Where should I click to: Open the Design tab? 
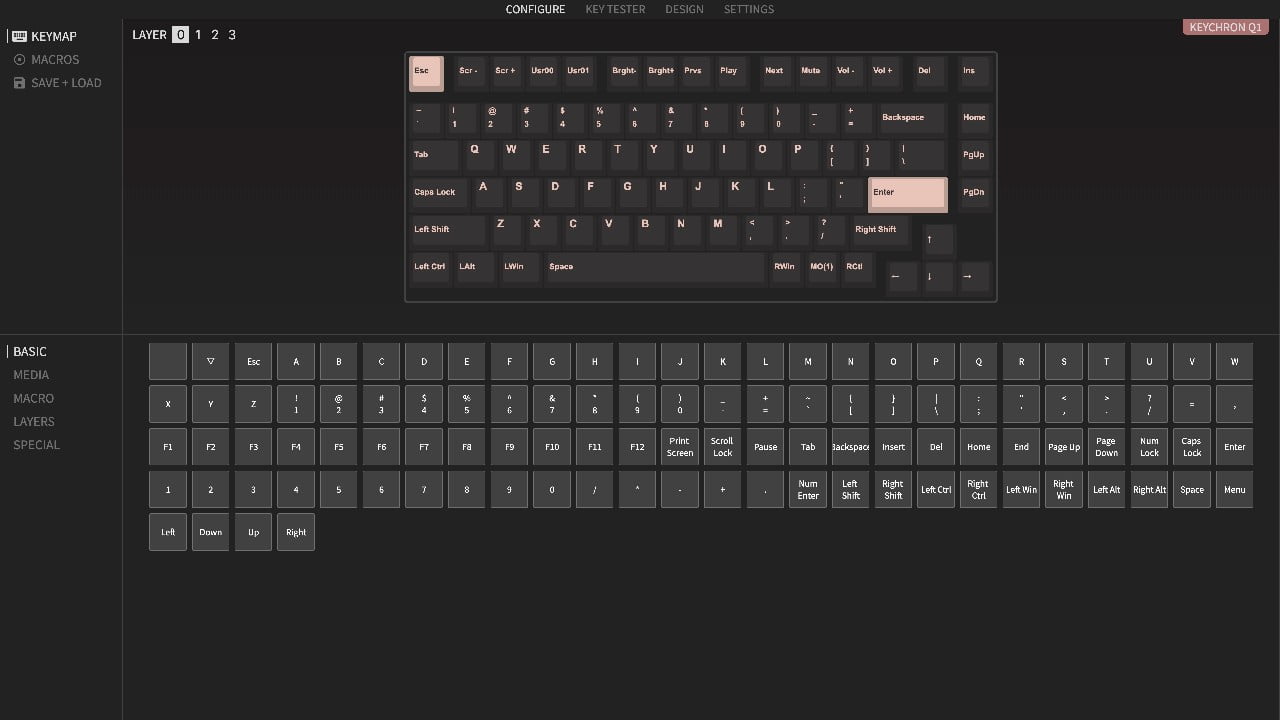click(x=684, y=9)
